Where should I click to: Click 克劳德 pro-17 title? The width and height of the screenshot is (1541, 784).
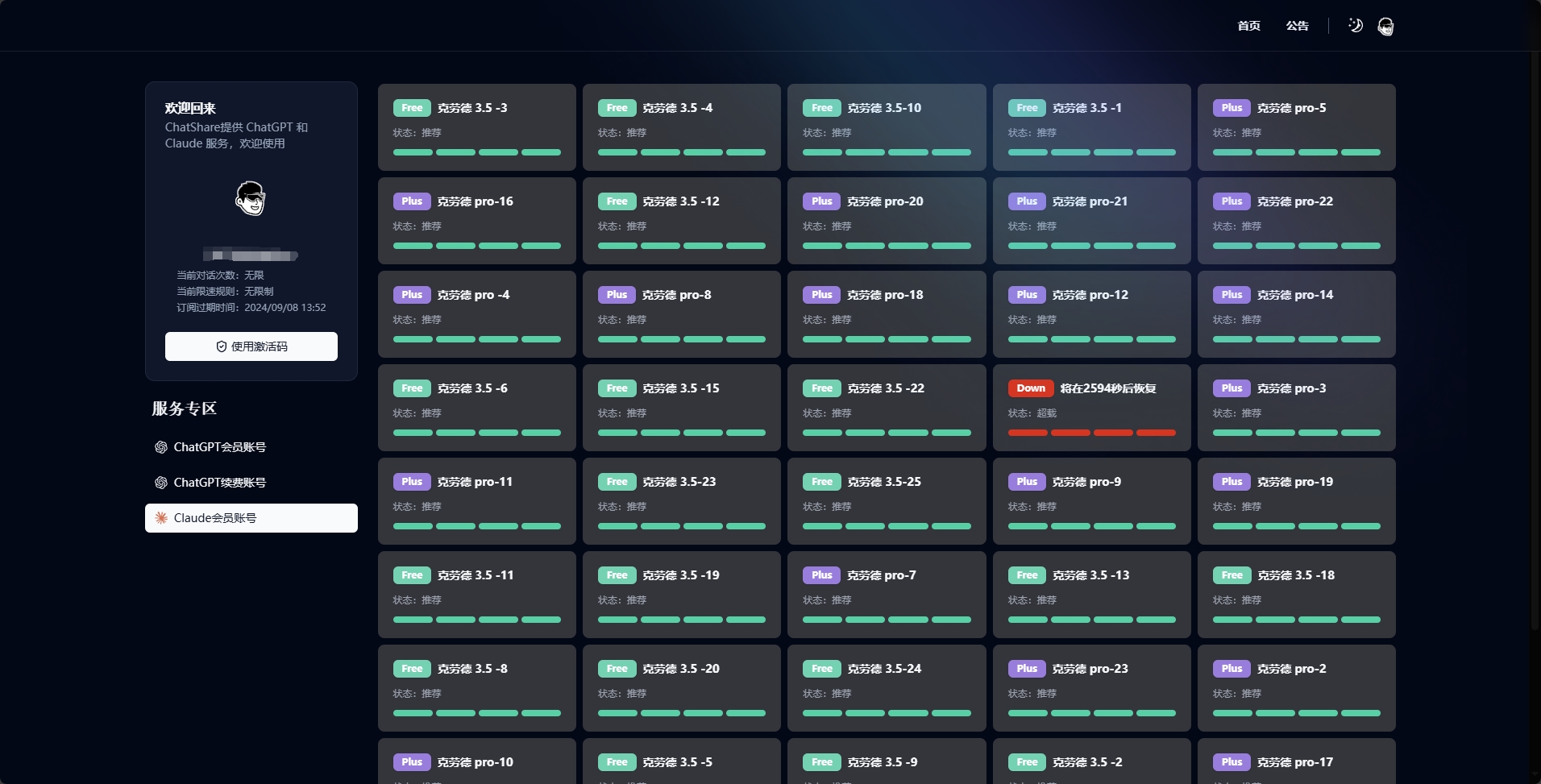coord(1295,762)
